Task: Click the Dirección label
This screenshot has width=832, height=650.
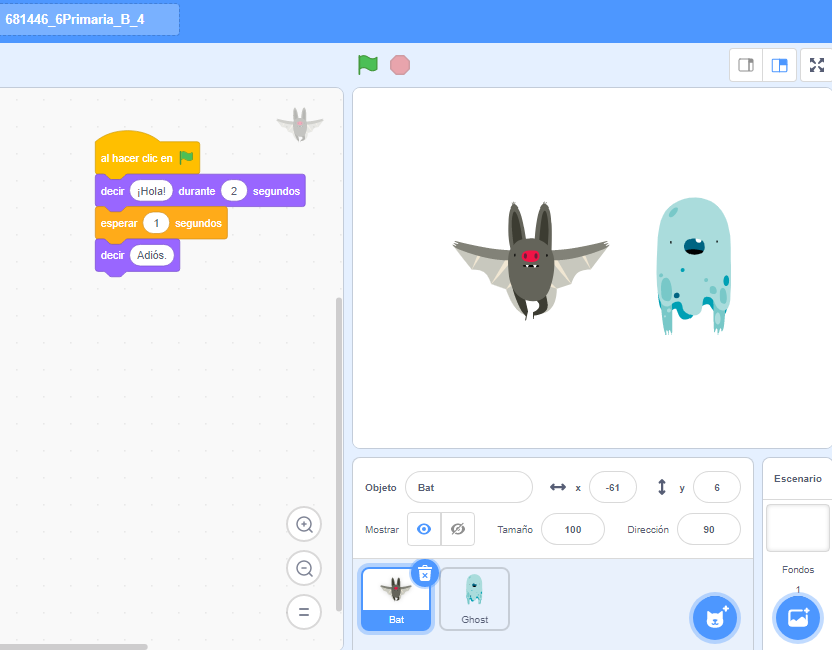Action: (x=648, y=530)
